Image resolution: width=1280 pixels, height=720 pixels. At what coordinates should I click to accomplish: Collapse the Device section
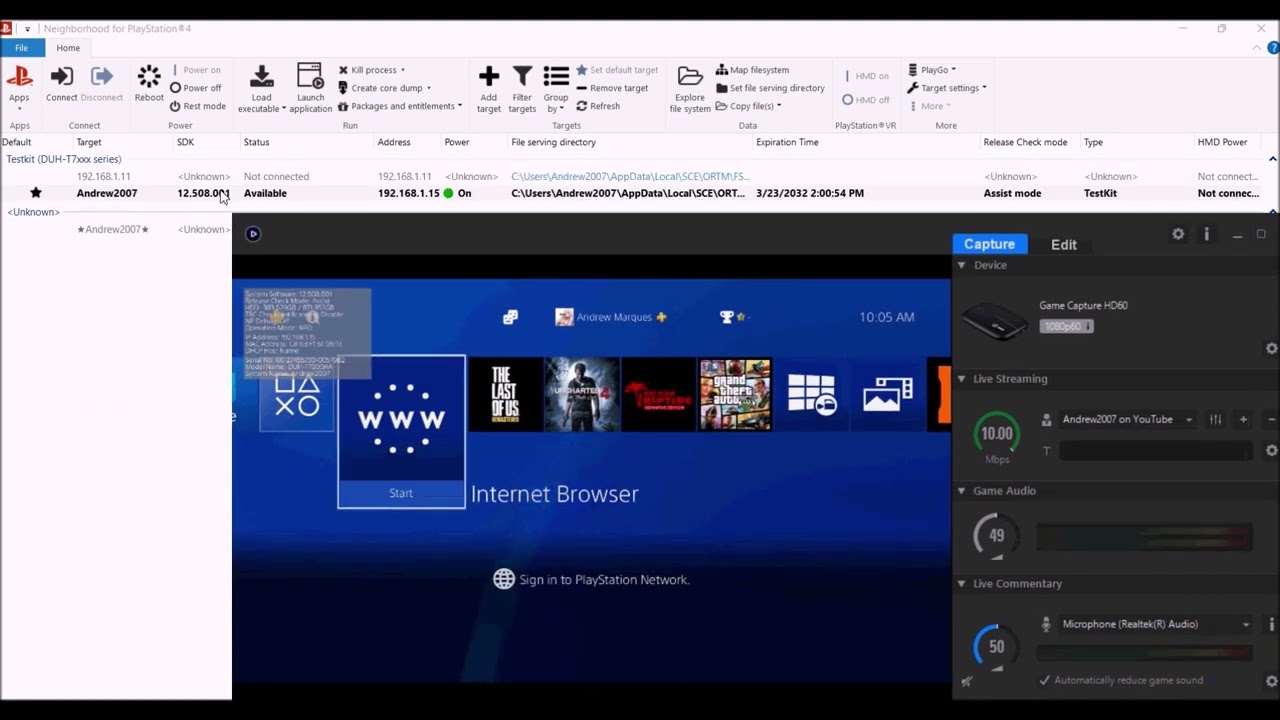coord(961,265)
